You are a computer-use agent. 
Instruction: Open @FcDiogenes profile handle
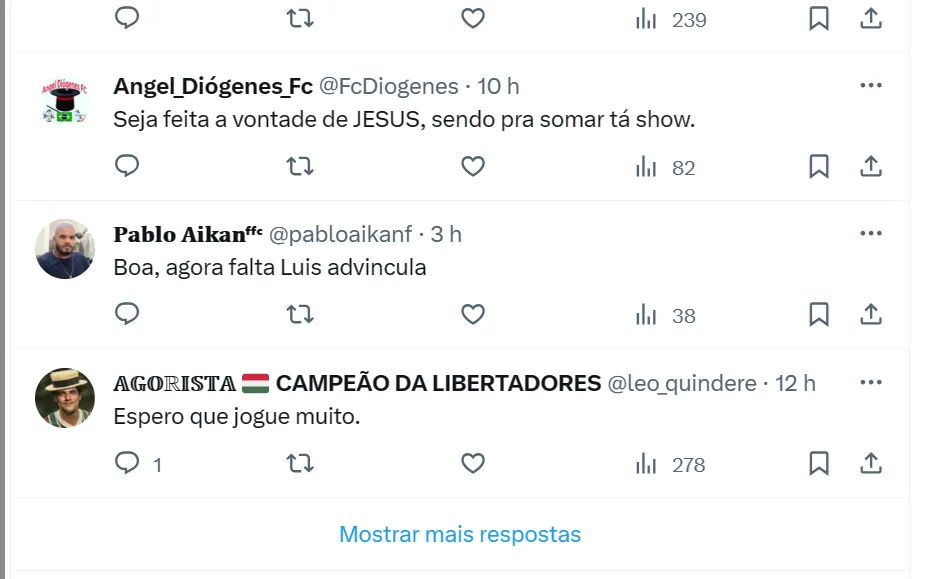[389, 86]
